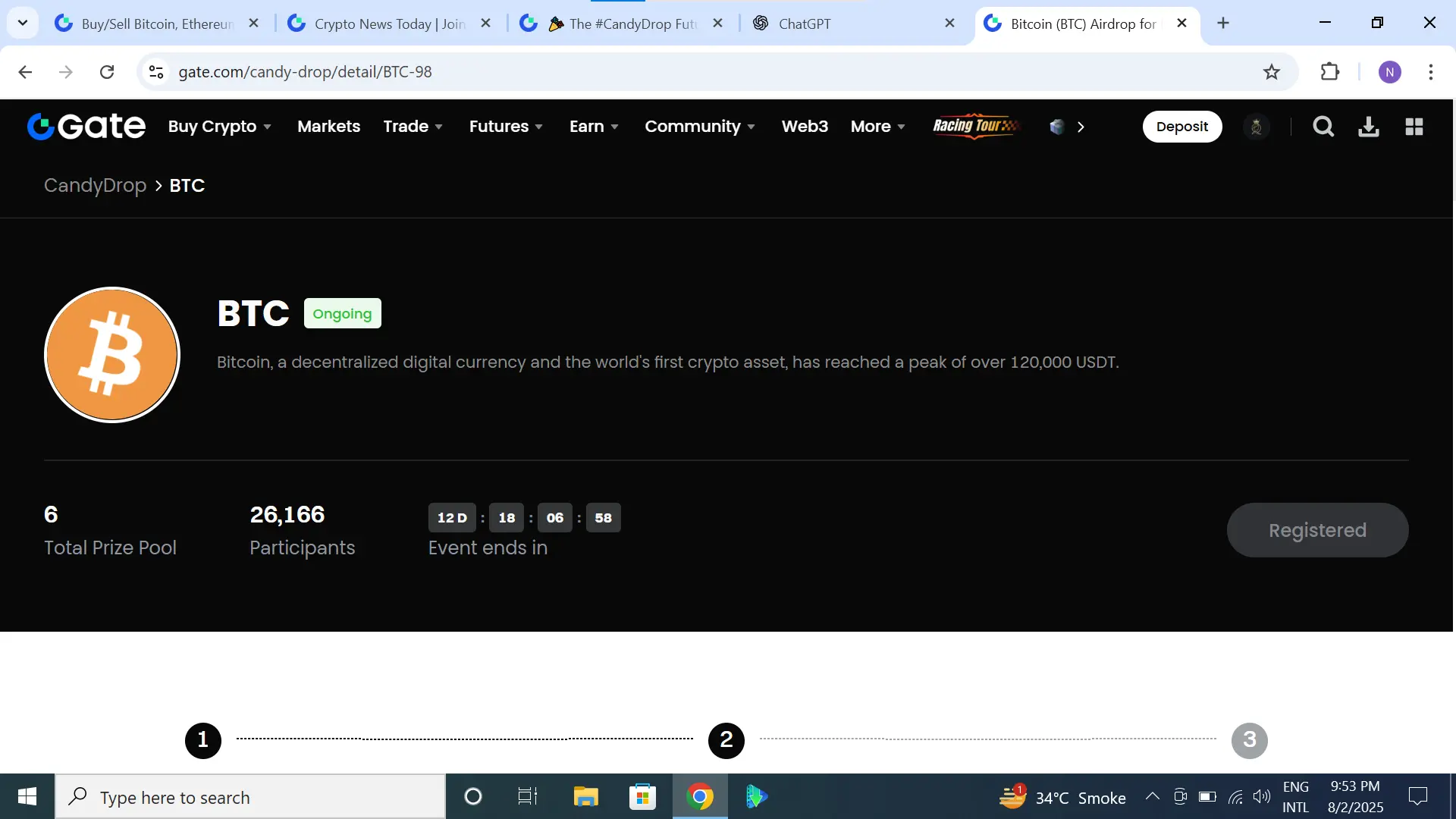
Task: Click the Event ends in label
Action: [x=488, y=548]
